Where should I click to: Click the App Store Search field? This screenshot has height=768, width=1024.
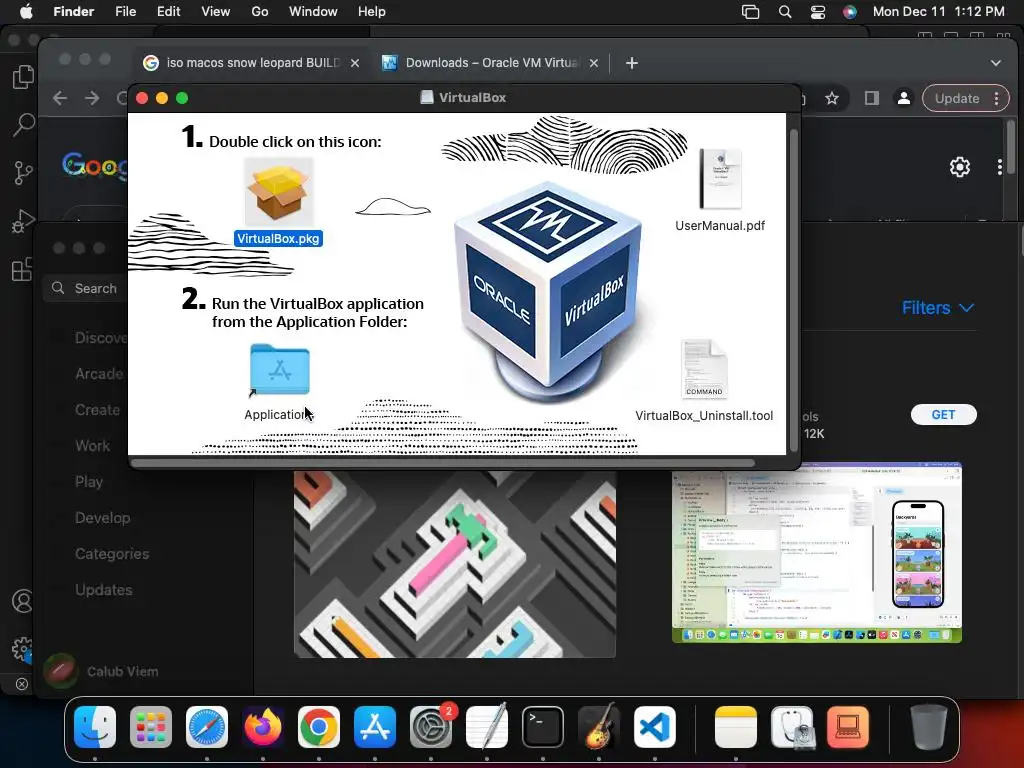(x=86, y=288)
